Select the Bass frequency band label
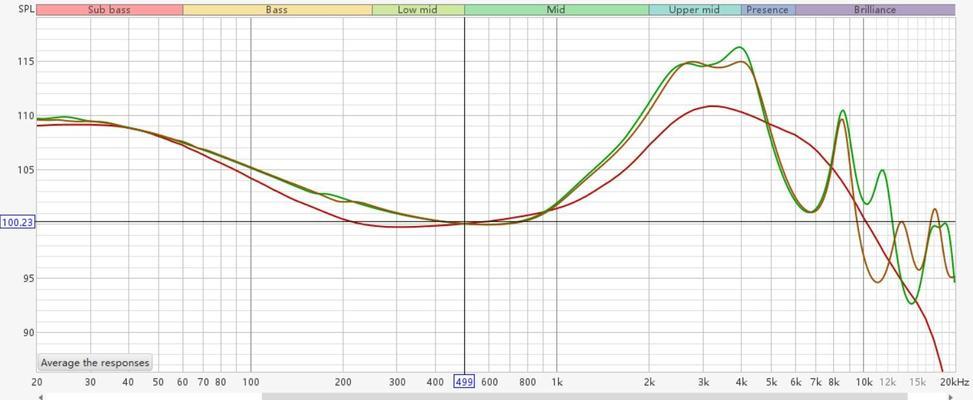Viewport: 973px width, 400px height. [277, 10]
